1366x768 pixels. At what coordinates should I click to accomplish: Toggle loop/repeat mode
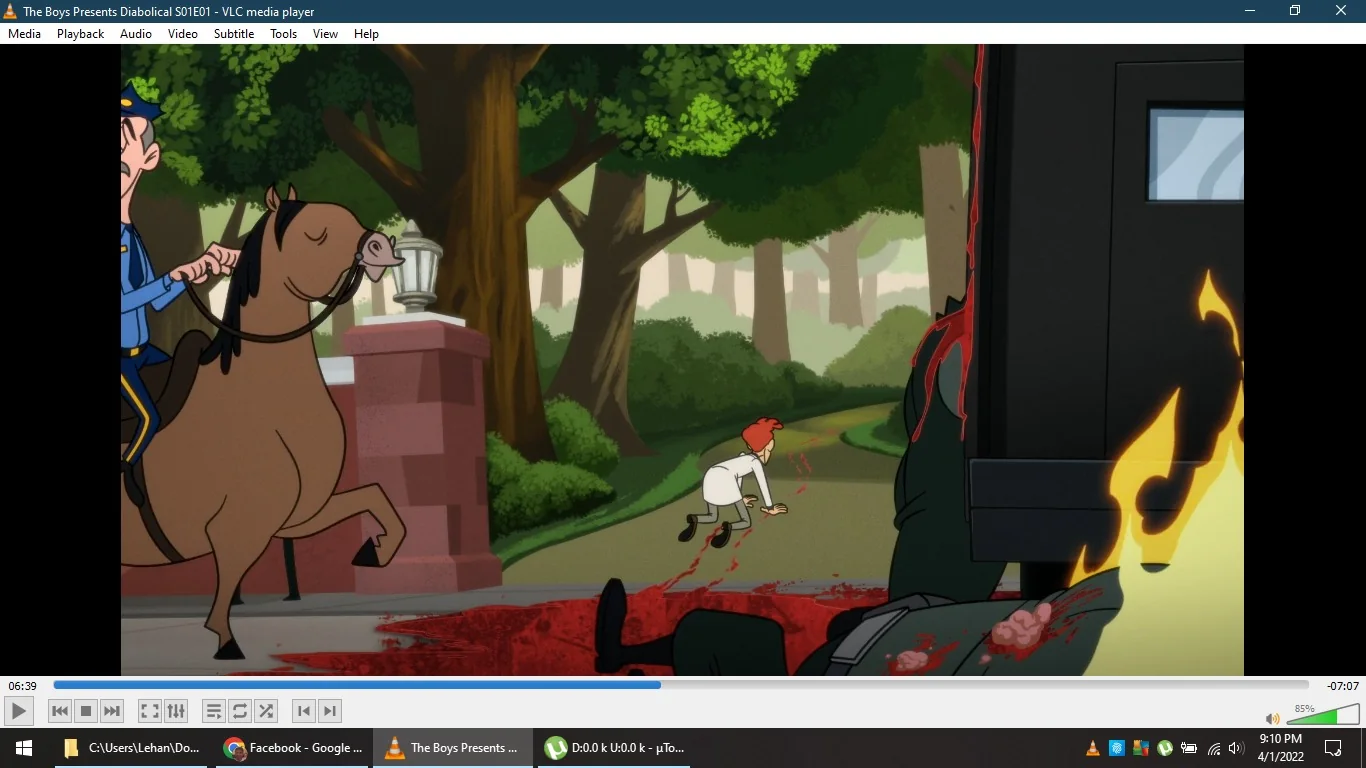pyautogui.click(x=240, y=711)
